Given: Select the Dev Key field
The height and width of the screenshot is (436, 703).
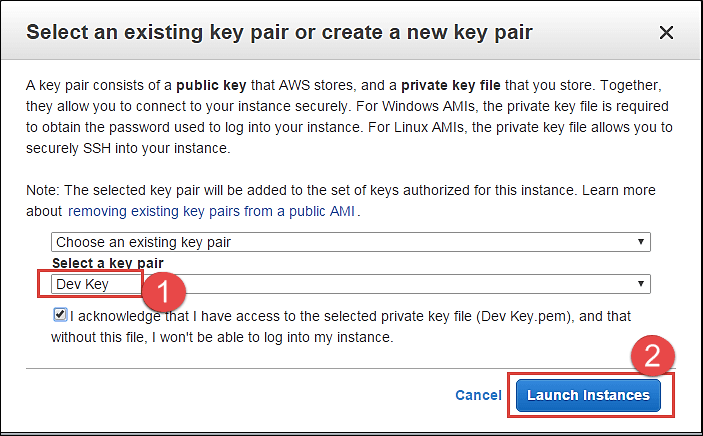Looking at the screenshot, I should (97, 284).
